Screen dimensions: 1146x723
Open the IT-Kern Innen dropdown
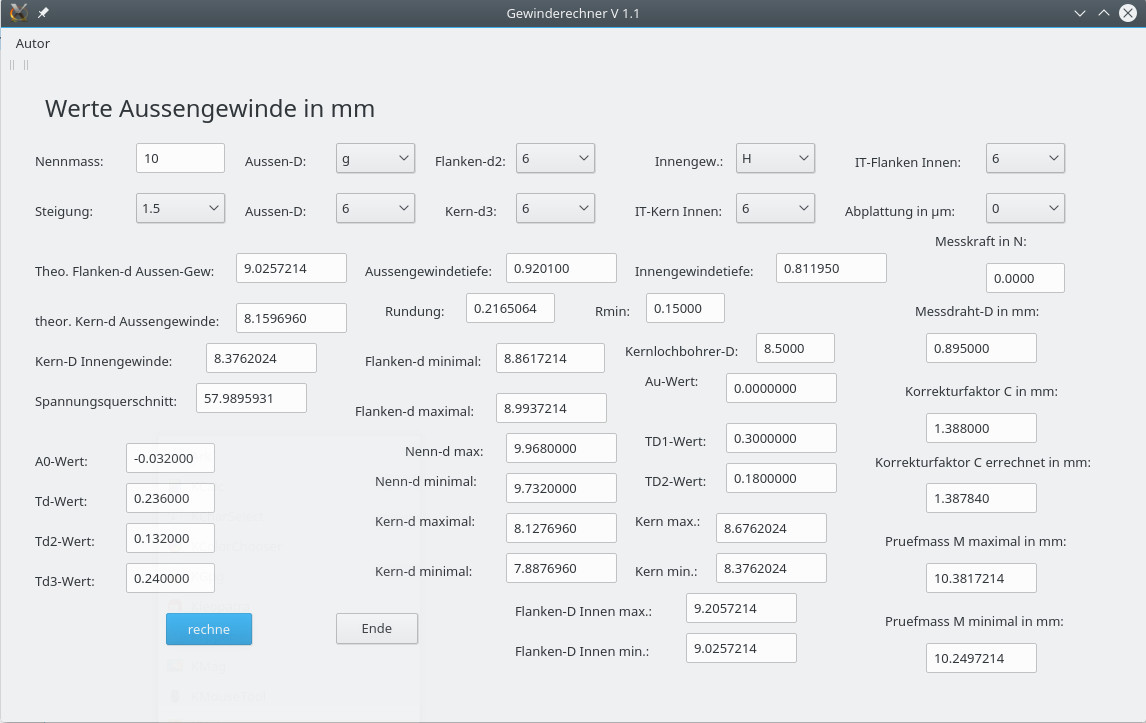click(775, 208)
